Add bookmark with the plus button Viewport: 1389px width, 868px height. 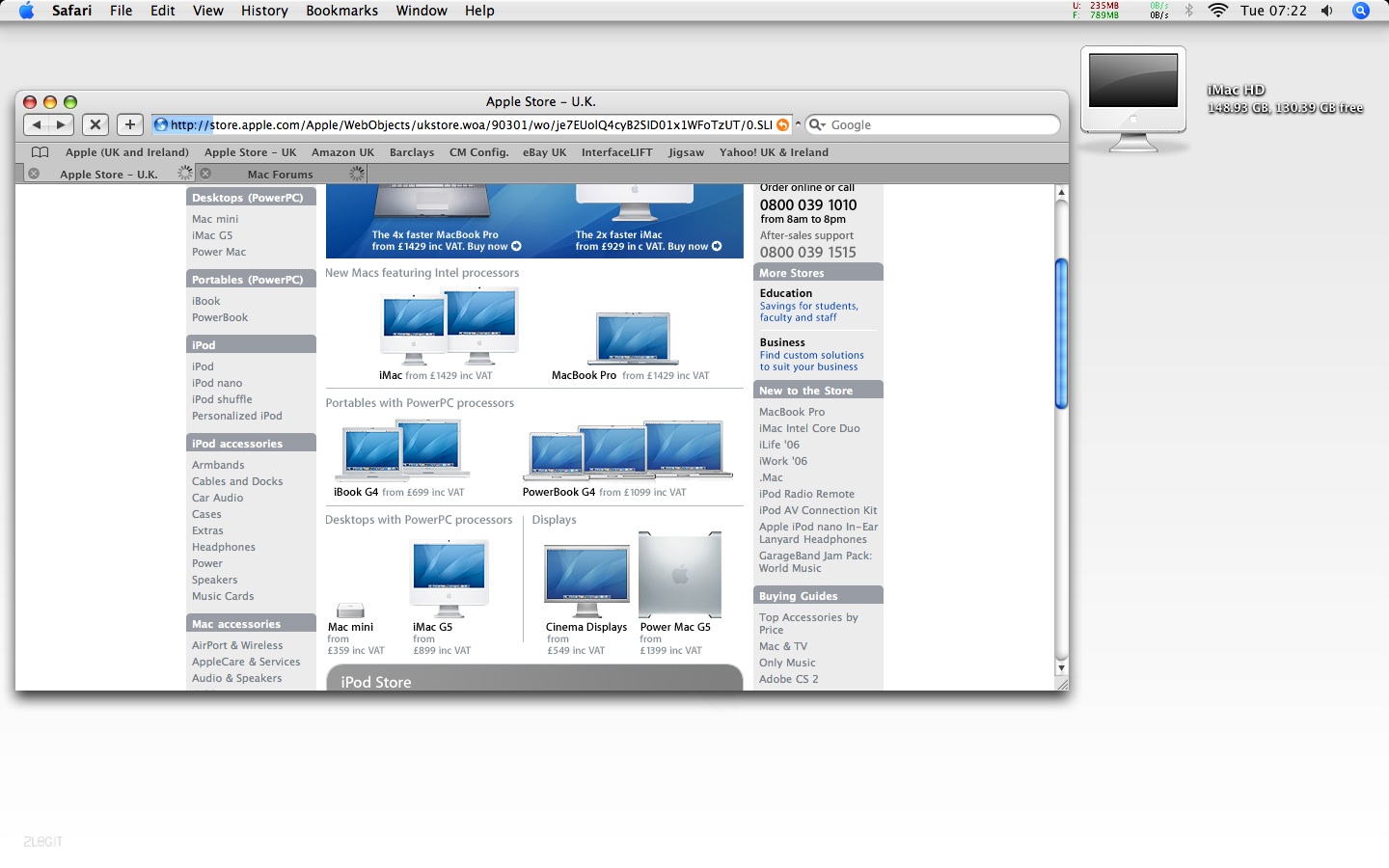(x=130, y=124)
